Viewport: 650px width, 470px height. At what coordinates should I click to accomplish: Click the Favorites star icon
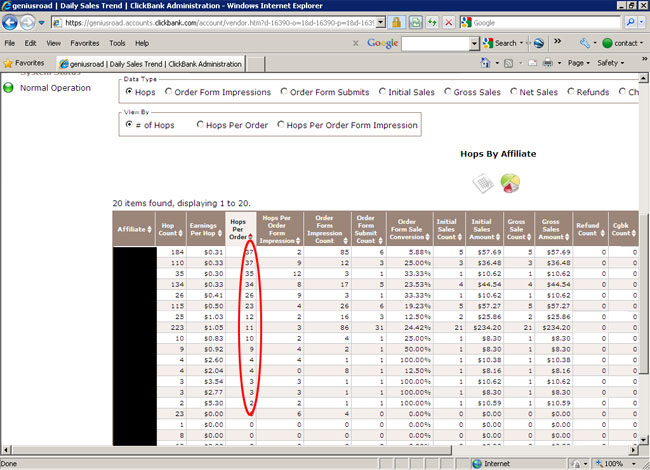tap(8, 63)
